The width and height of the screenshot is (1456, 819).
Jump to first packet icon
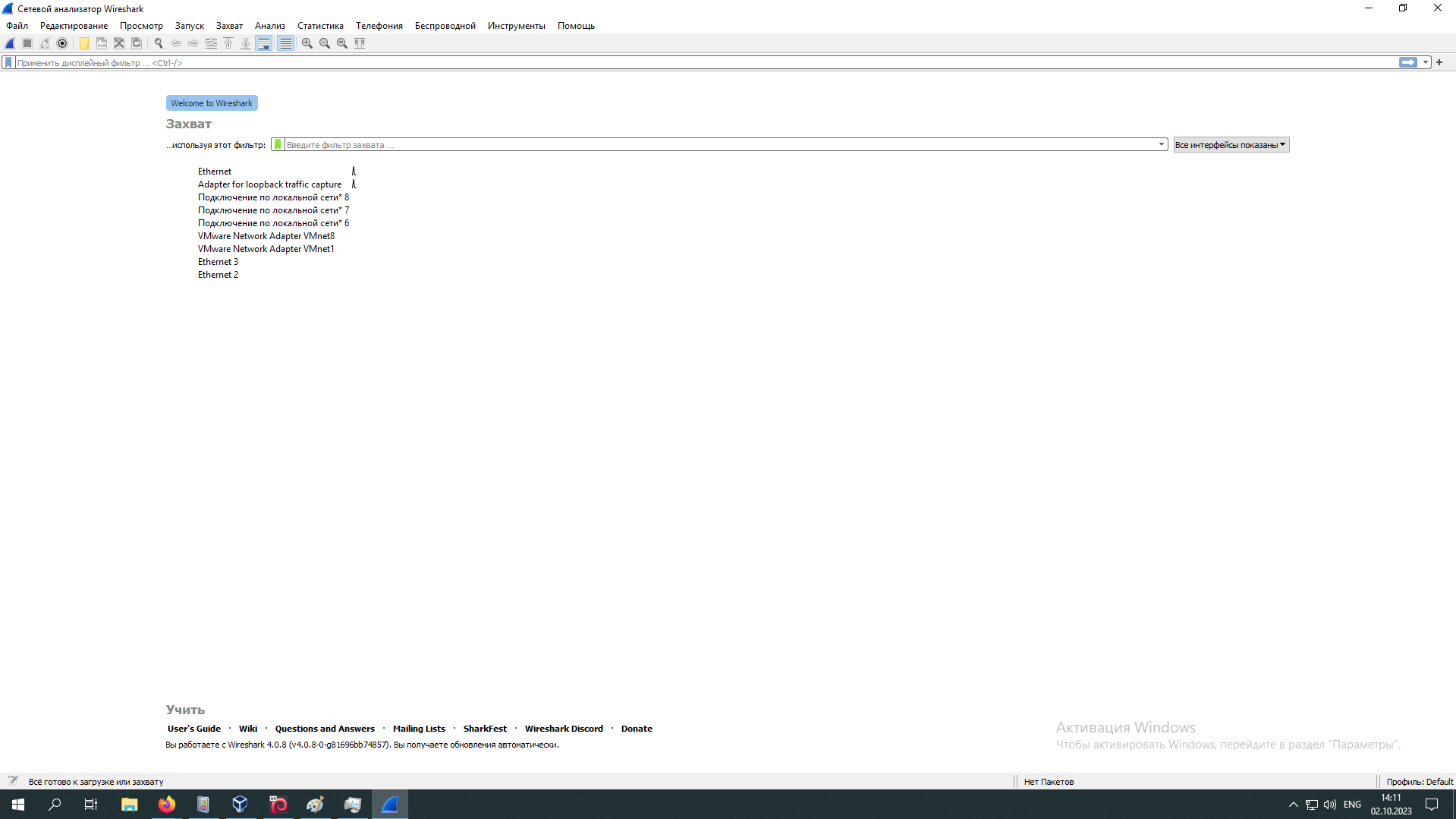coord(228,43)
